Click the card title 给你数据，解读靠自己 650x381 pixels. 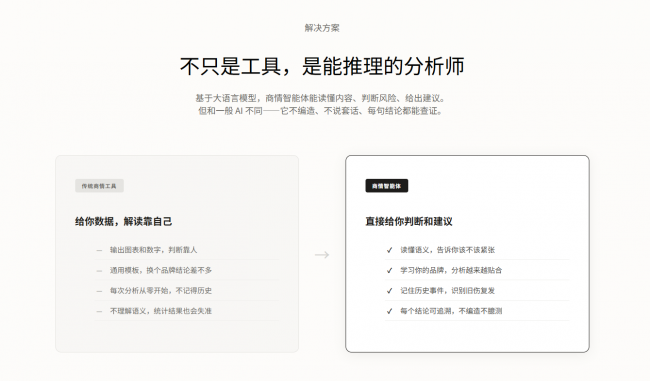tap(124, 221)
